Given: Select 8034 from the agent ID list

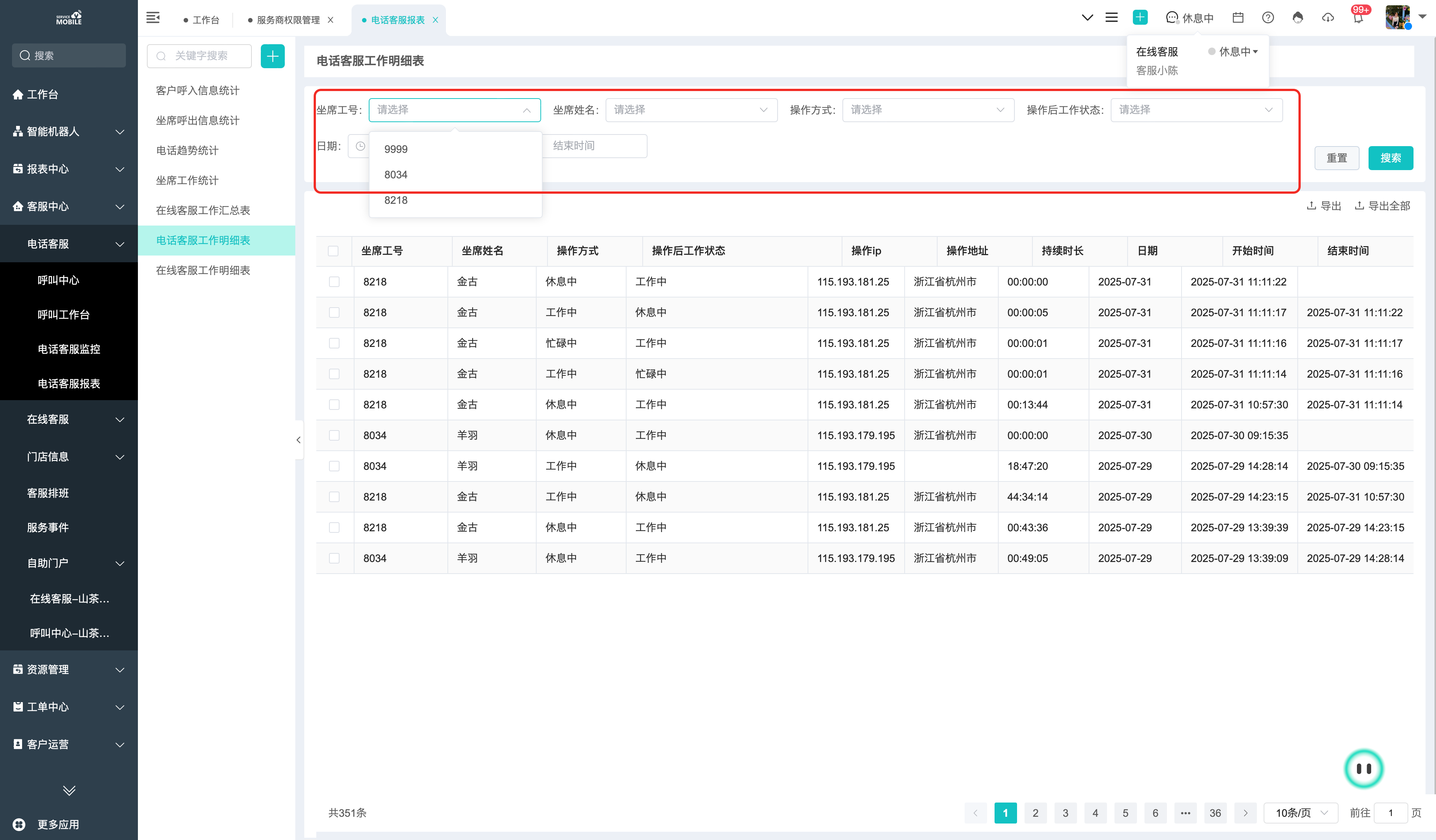Looking at the screenshot, I should pyautogui.click(x=455, y=175).
